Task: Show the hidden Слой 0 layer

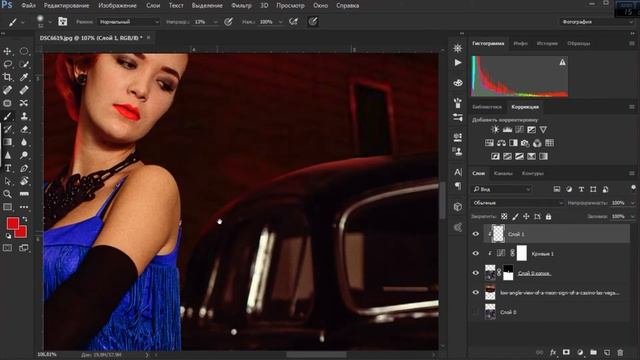Action: (x=476, y=312)
